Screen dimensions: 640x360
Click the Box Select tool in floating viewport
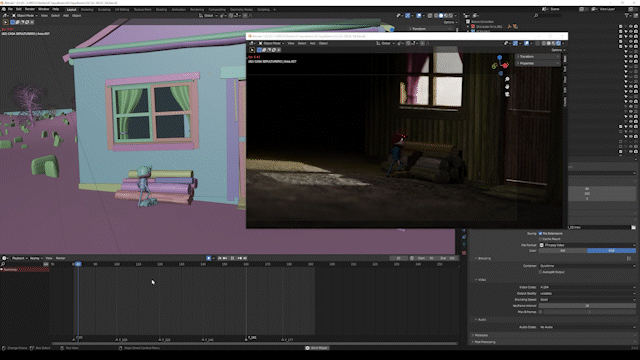[252, 50]
